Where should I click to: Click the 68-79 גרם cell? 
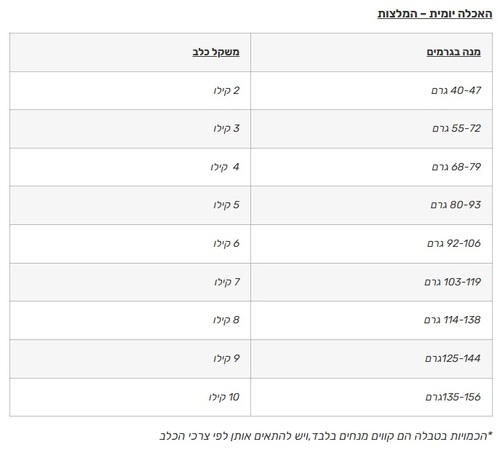[371, 167]
